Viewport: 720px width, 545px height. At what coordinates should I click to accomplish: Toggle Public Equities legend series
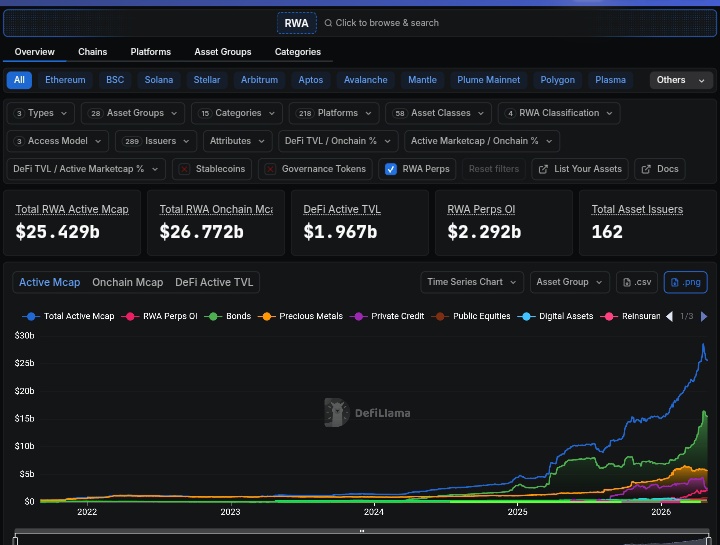pos(471,316)
